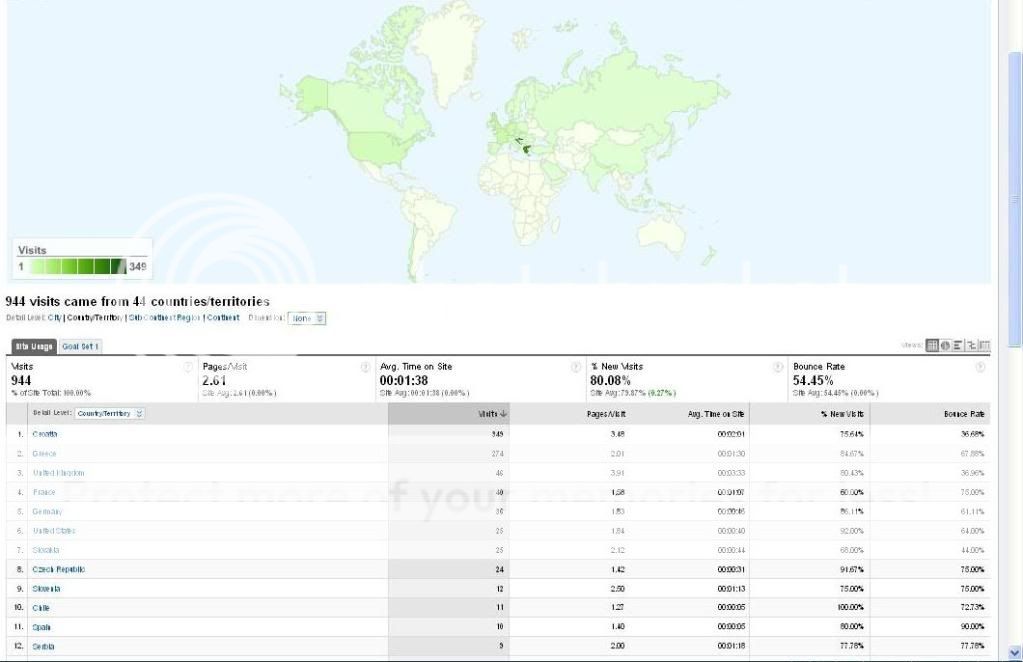
Task: Switch to pivot view icon
Action: [x=984, y=345]
